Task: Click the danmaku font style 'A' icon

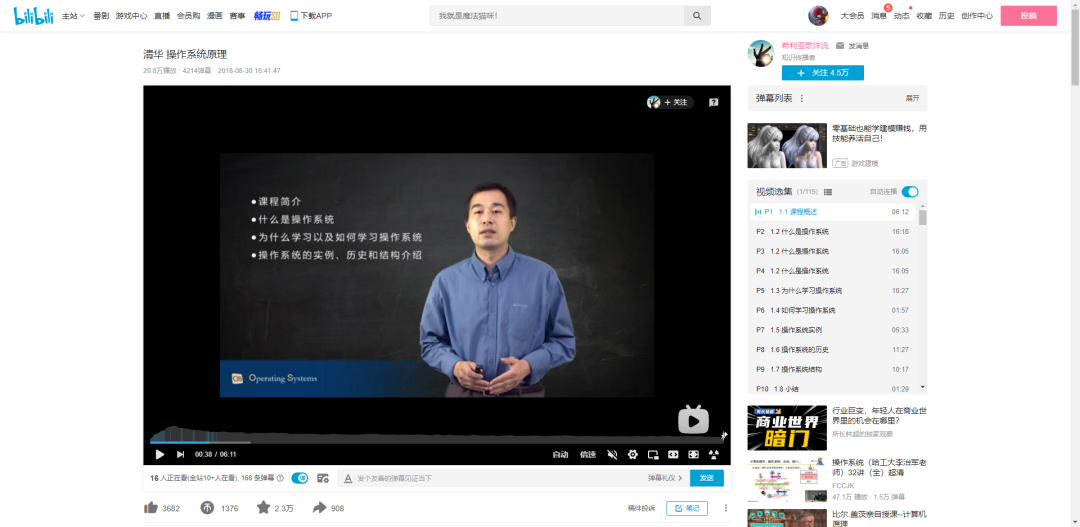Action: [x=348, y=478]
